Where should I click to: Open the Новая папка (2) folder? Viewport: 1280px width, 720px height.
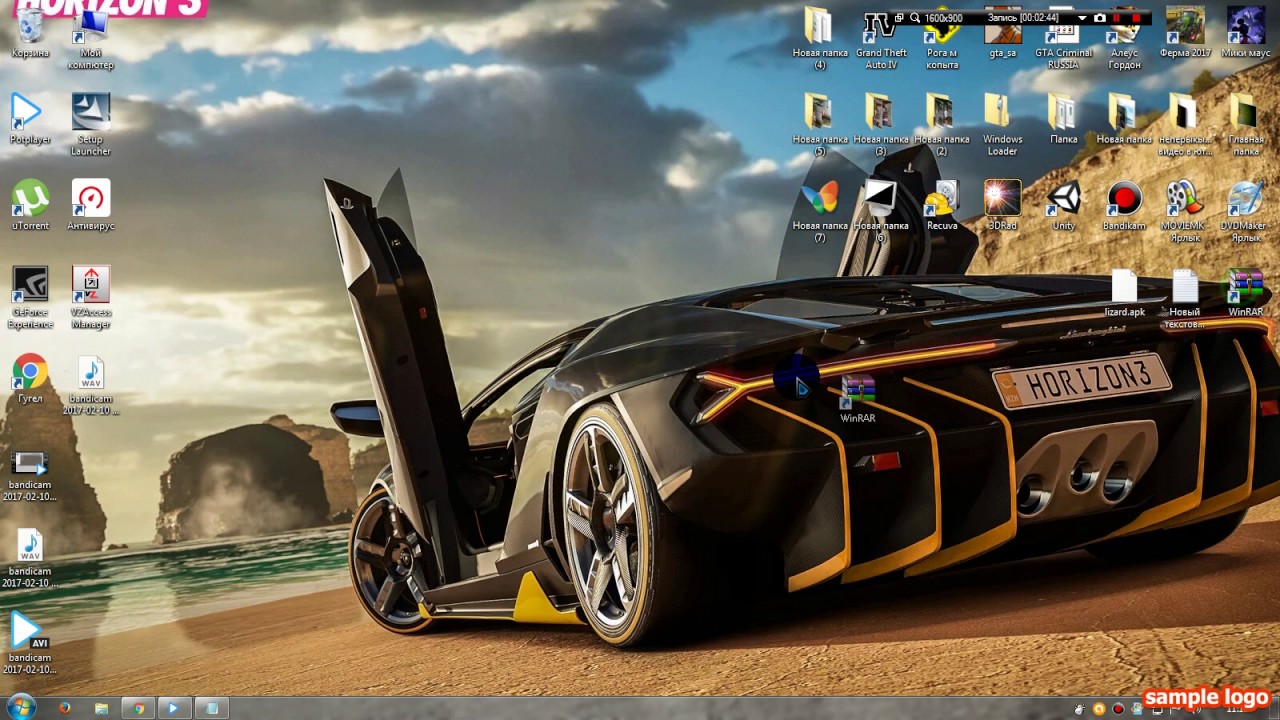(x=942, y=125)
